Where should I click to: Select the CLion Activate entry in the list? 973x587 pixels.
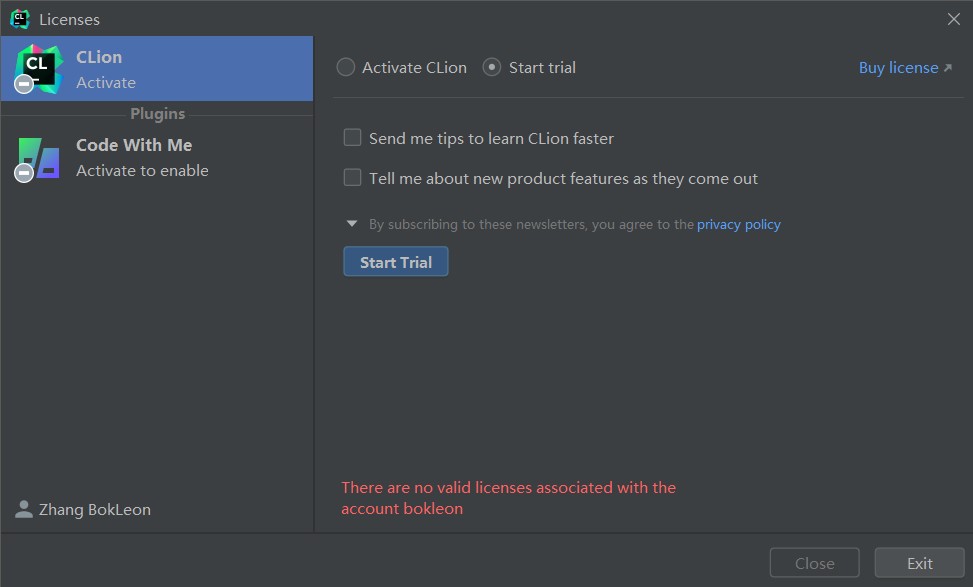[157, 68]
